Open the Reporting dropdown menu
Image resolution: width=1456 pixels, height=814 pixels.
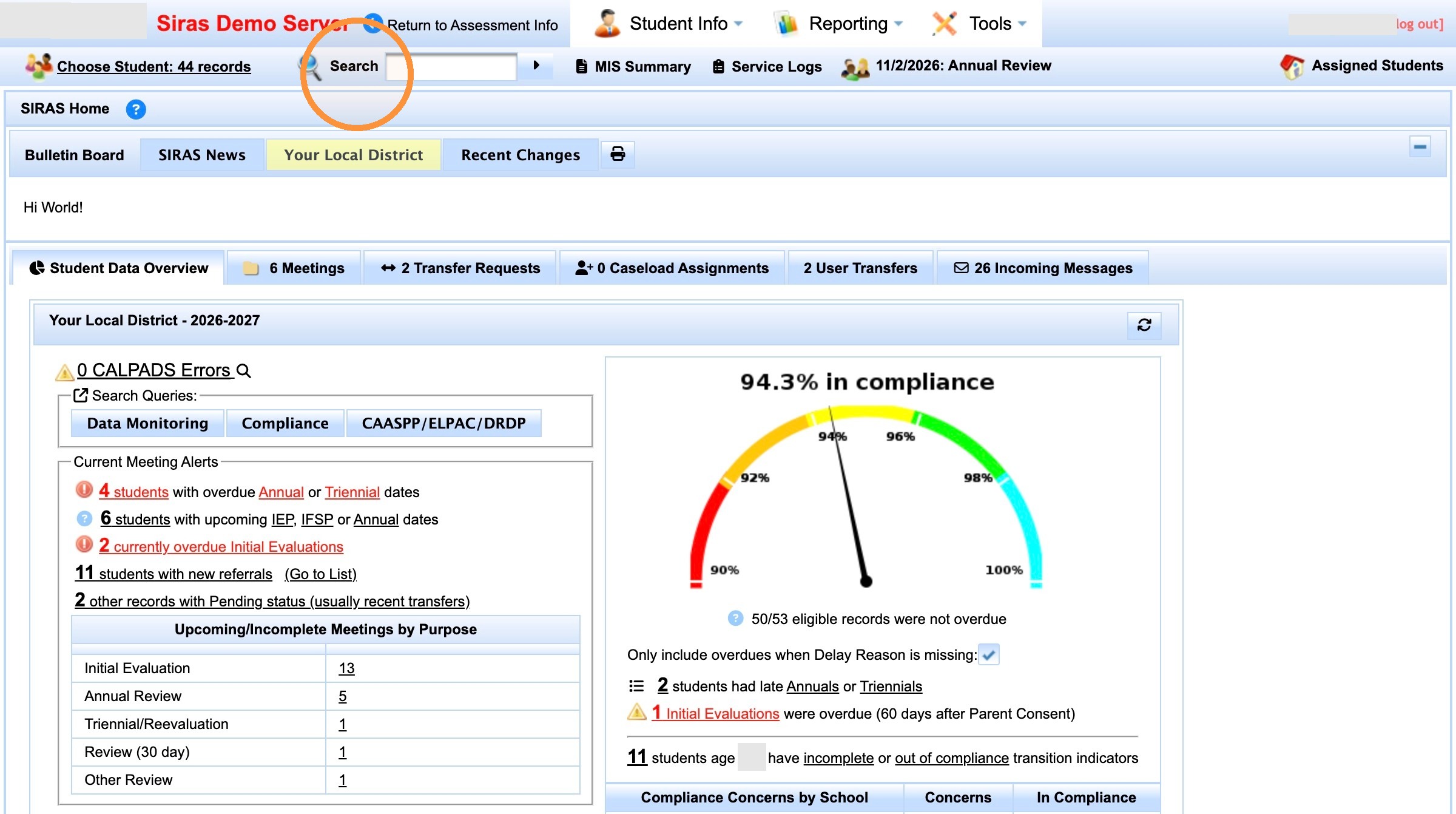(x=839, y=24)
